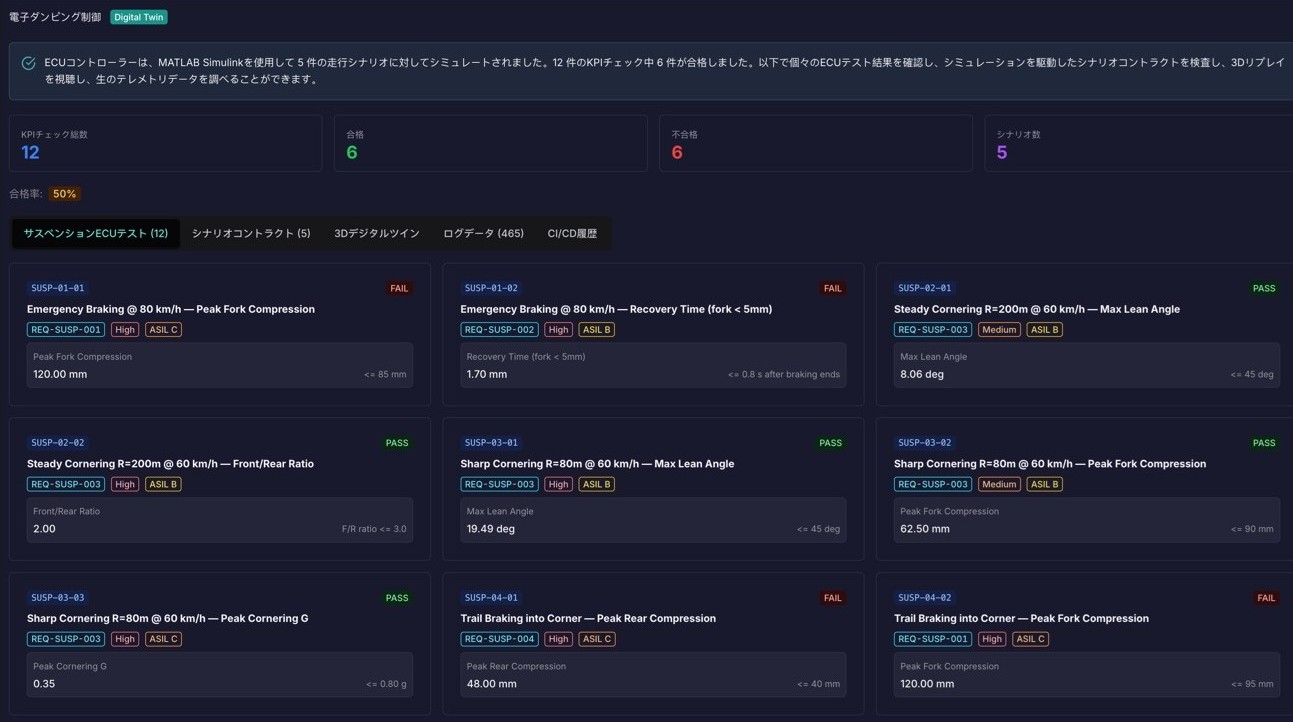
Task: Click the <= 95 mm threshold
Action: (x=1252, y=685)
